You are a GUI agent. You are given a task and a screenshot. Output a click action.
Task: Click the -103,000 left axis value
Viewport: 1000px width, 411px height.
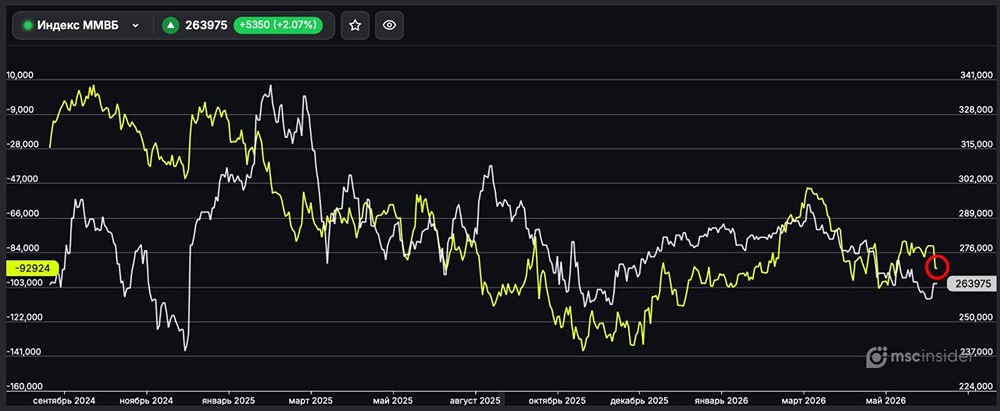pos(24,282)
